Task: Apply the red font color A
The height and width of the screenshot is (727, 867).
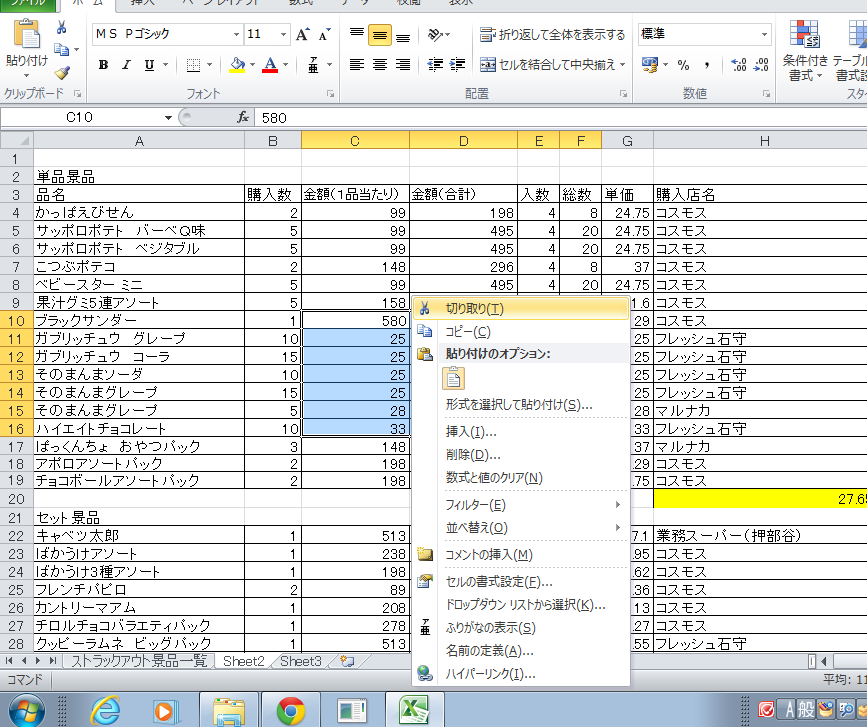Action: [270, 65]
